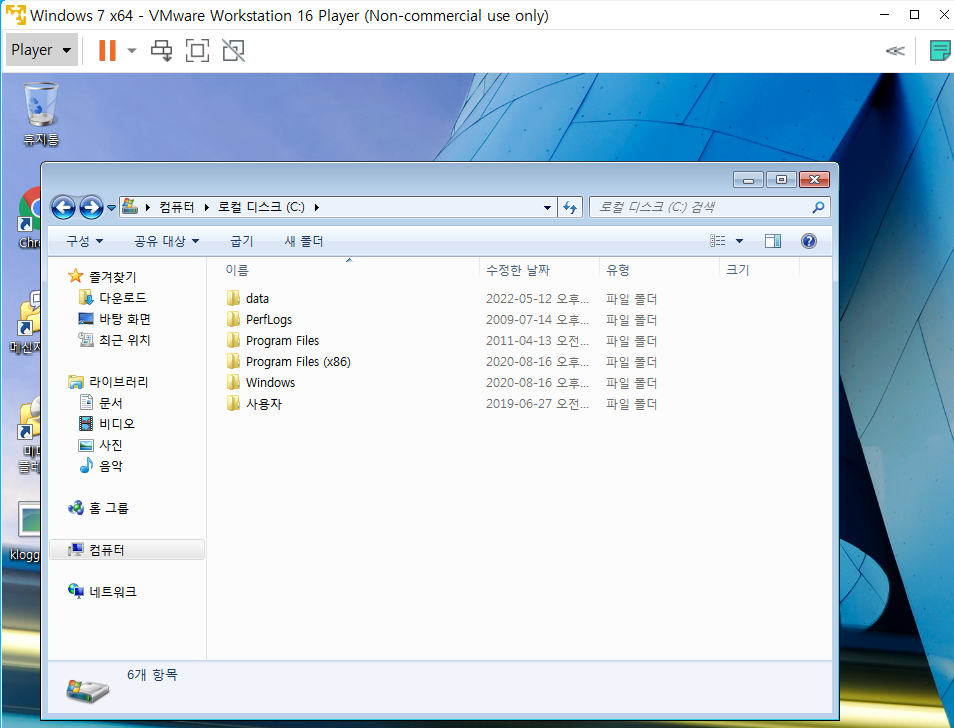This screenshot has height=728, width=954.
Task: Expand the arrow after 로컬 디스크 (C:) breadcrumb
Action: (x=316, y=207)
